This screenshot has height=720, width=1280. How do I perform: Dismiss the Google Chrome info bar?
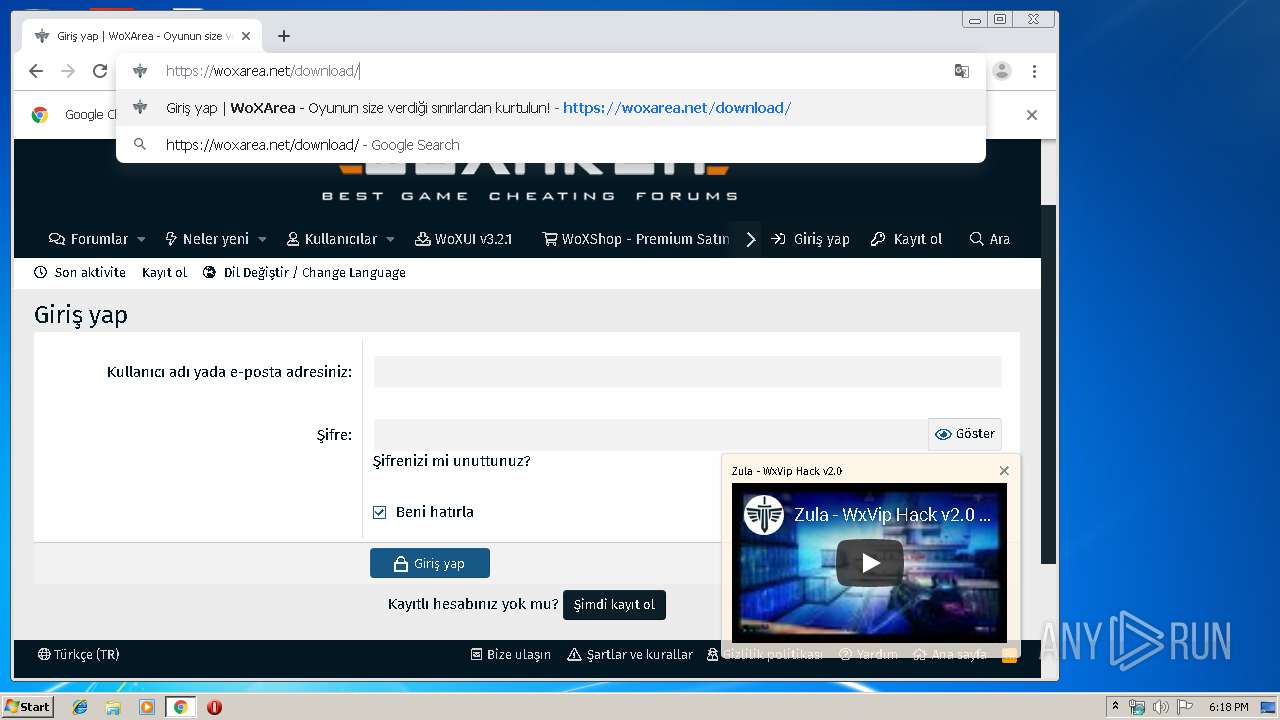click(1032, 115)
